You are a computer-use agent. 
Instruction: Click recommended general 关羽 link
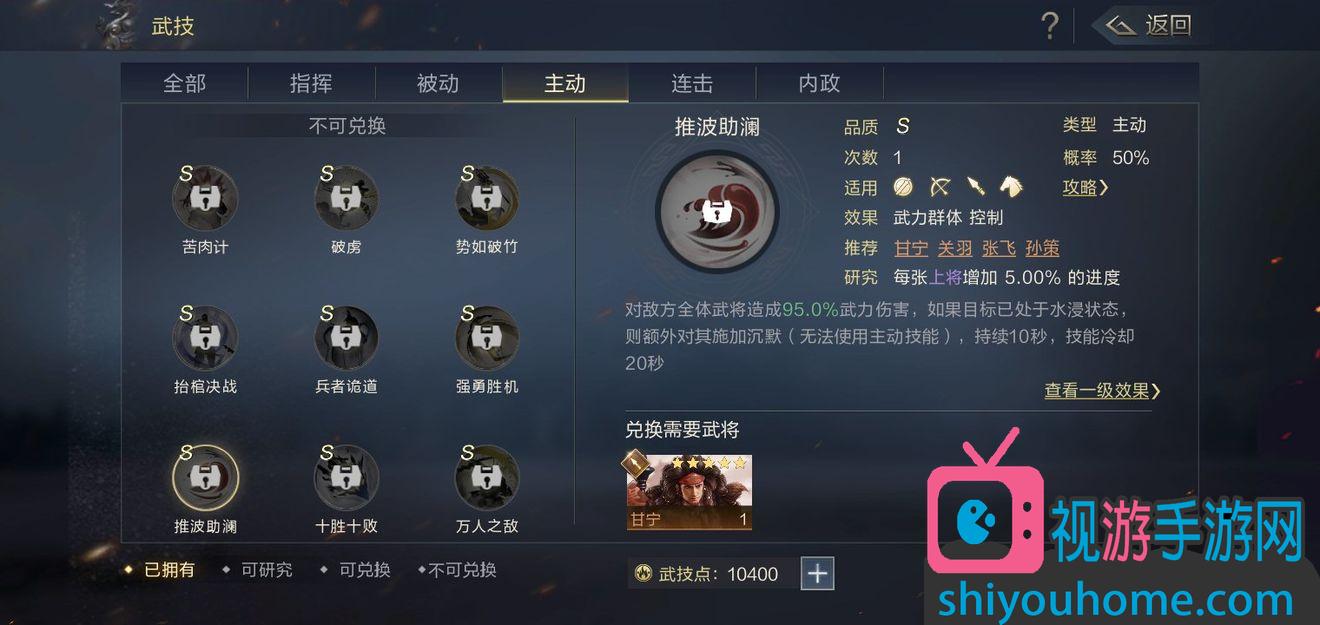955,248
